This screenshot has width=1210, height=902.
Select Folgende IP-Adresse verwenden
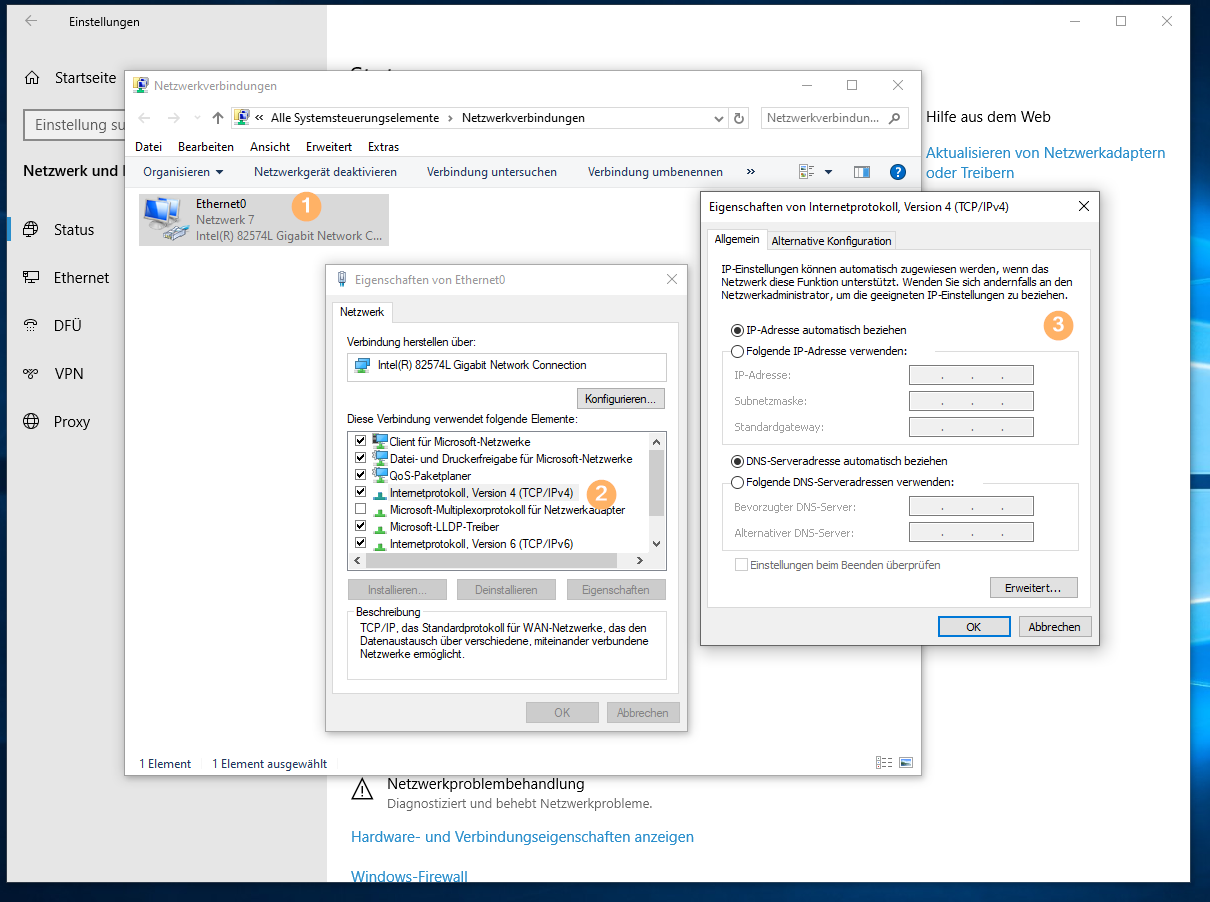(738, 351)
